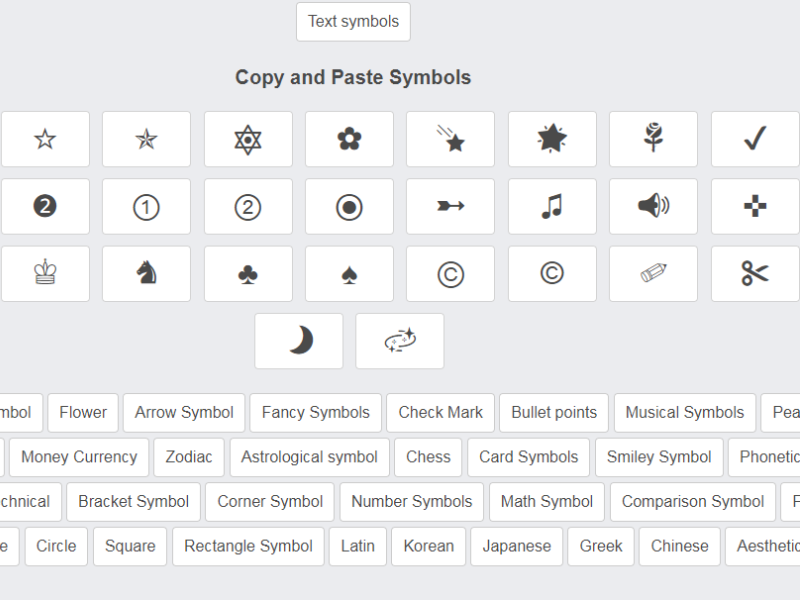
Task: Open the Japanese symbols category
Action: pyautogui.click(x=516, y=546)
